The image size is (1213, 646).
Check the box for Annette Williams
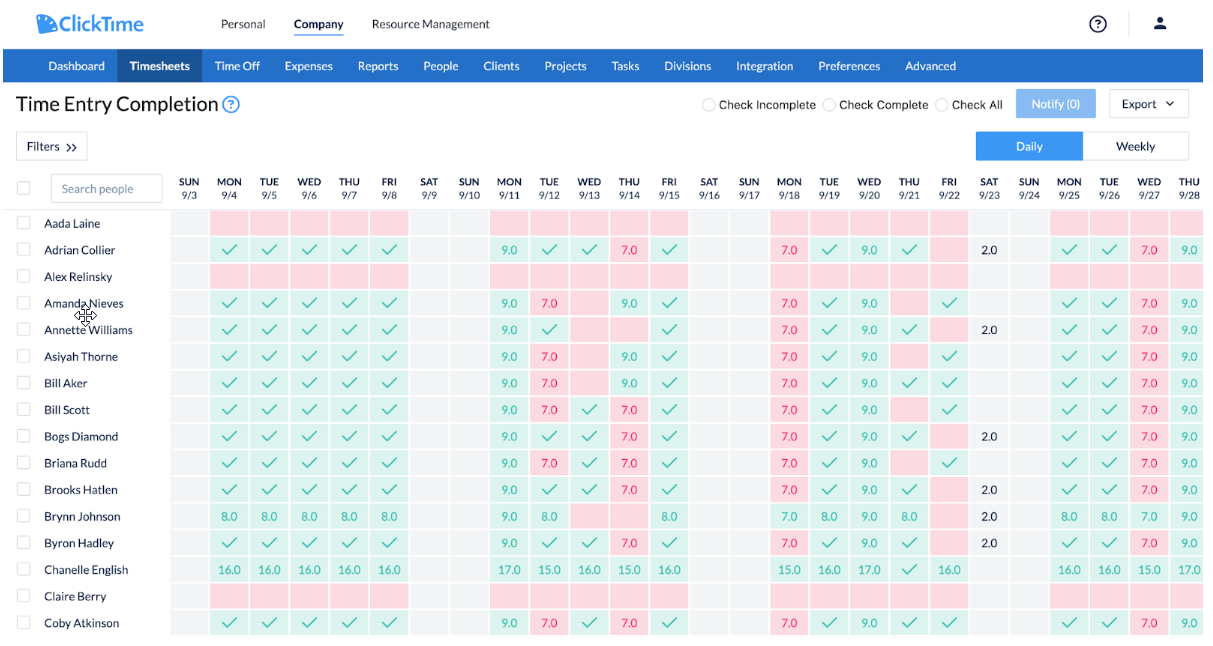[x=24, y=330]
